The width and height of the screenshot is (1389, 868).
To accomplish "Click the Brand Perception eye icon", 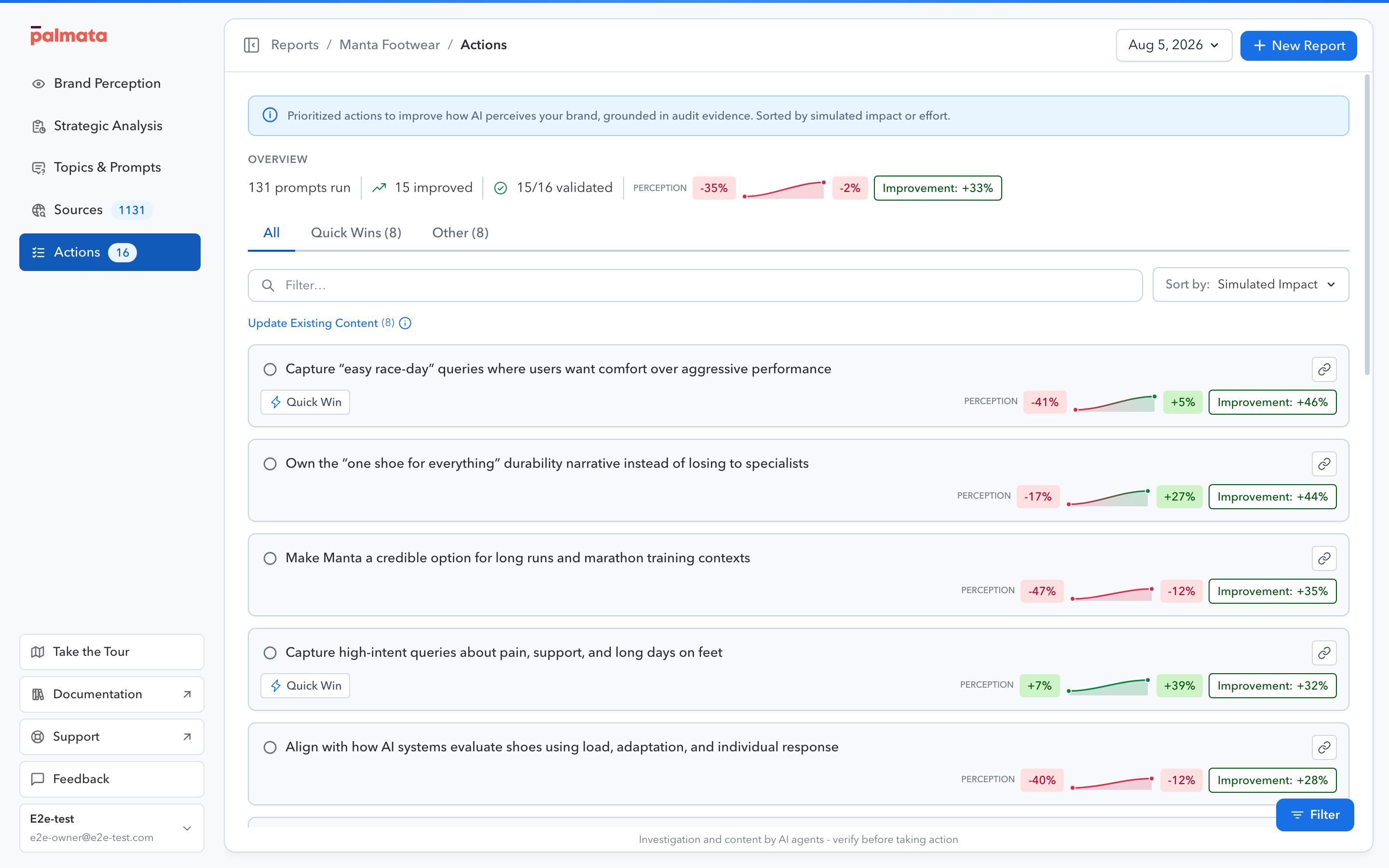I will pyautogui.click(x=39, y=84).
